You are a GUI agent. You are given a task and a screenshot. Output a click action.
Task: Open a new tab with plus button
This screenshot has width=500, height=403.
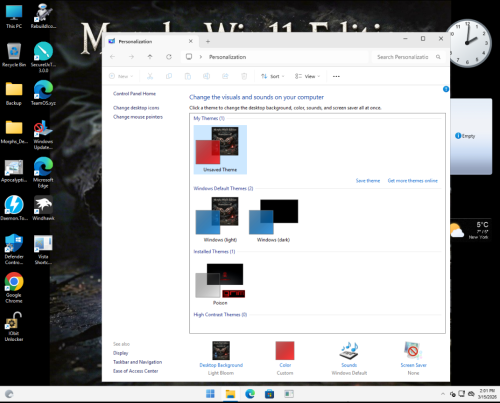208,41
